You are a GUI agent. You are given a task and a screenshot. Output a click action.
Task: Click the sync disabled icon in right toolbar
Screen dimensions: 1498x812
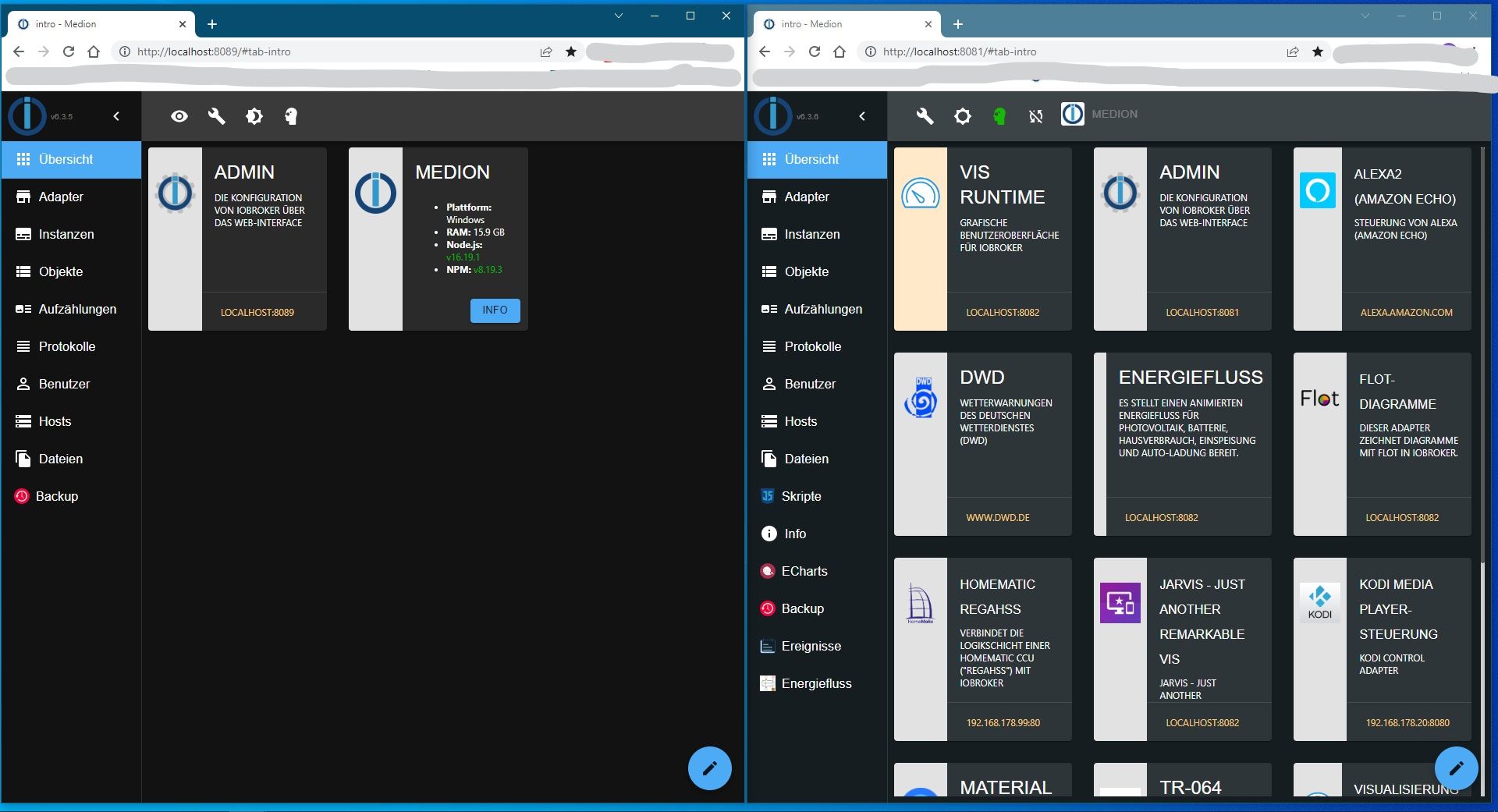[x=1036, y=116]
